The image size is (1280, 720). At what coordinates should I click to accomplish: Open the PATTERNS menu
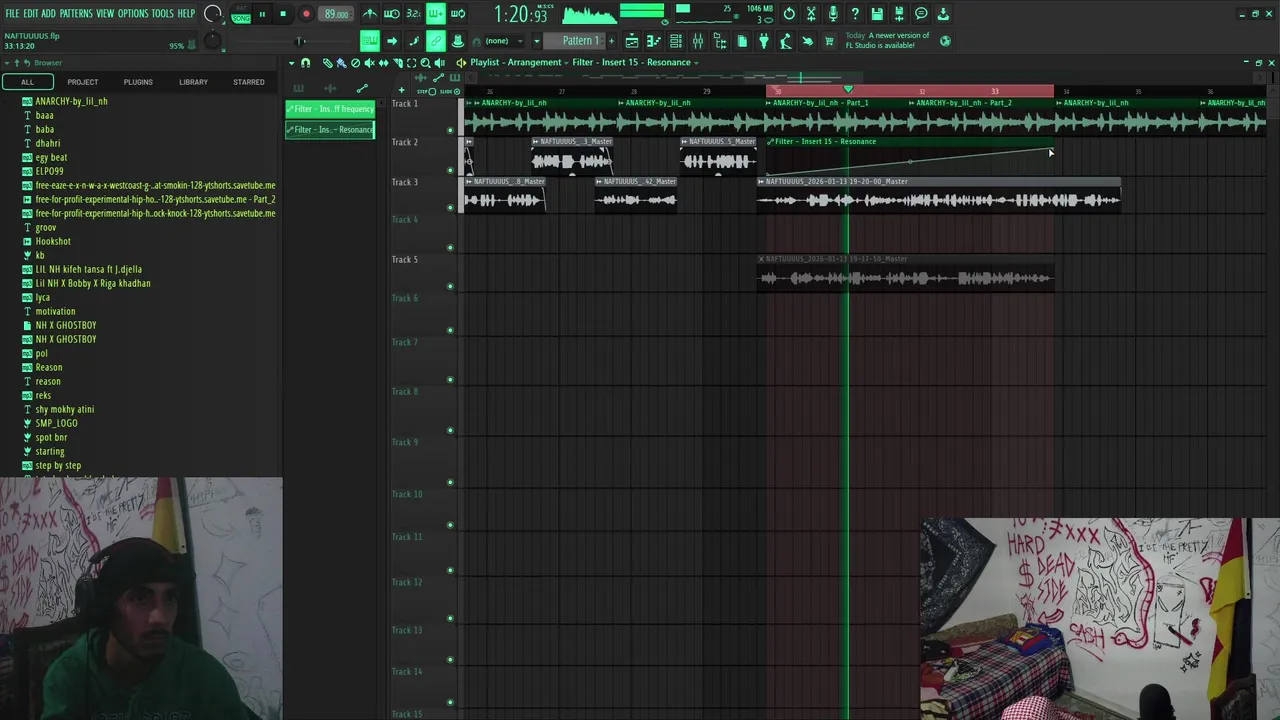coord(76,14)
